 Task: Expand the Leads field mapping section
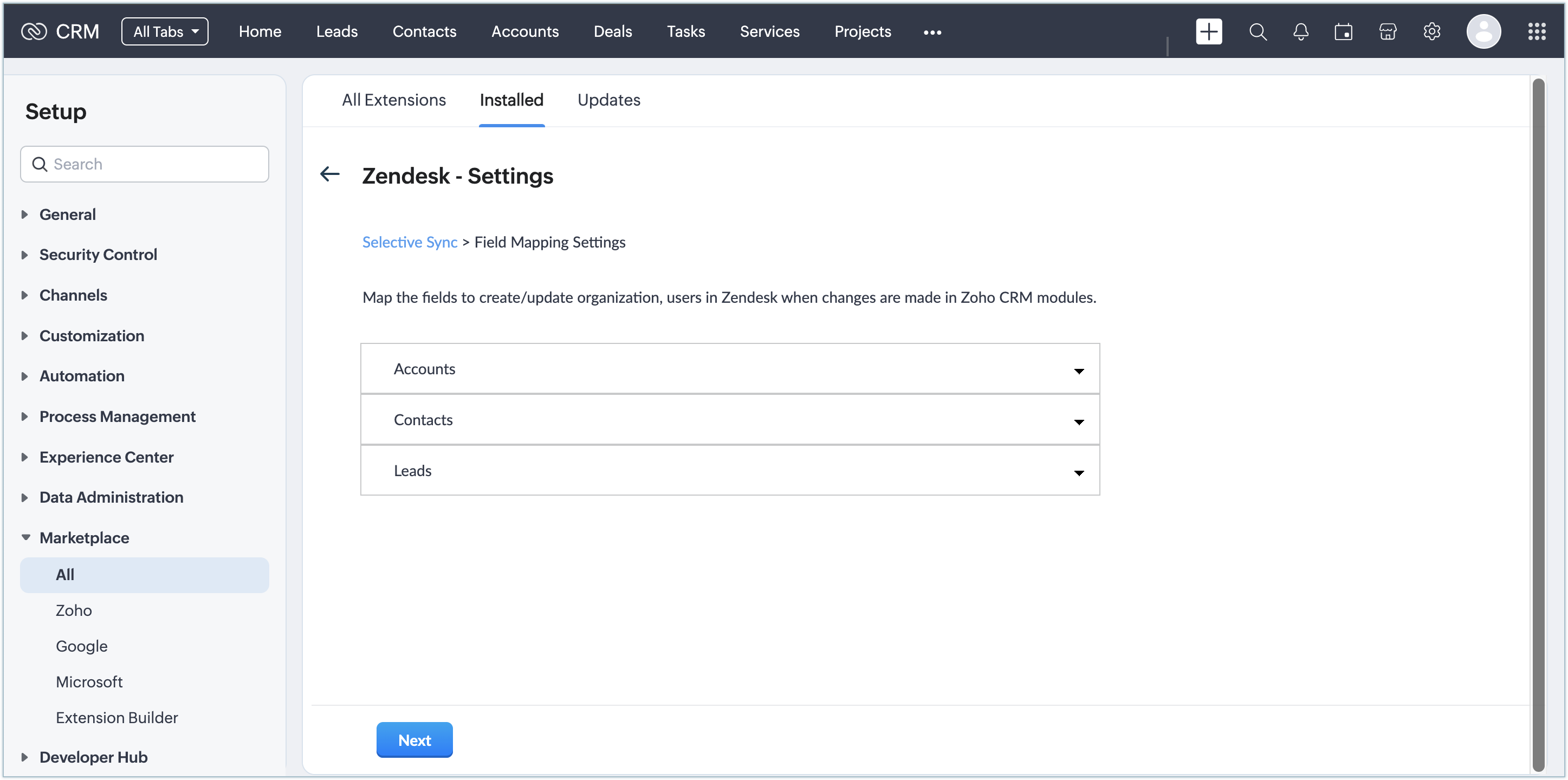[729, 471]
